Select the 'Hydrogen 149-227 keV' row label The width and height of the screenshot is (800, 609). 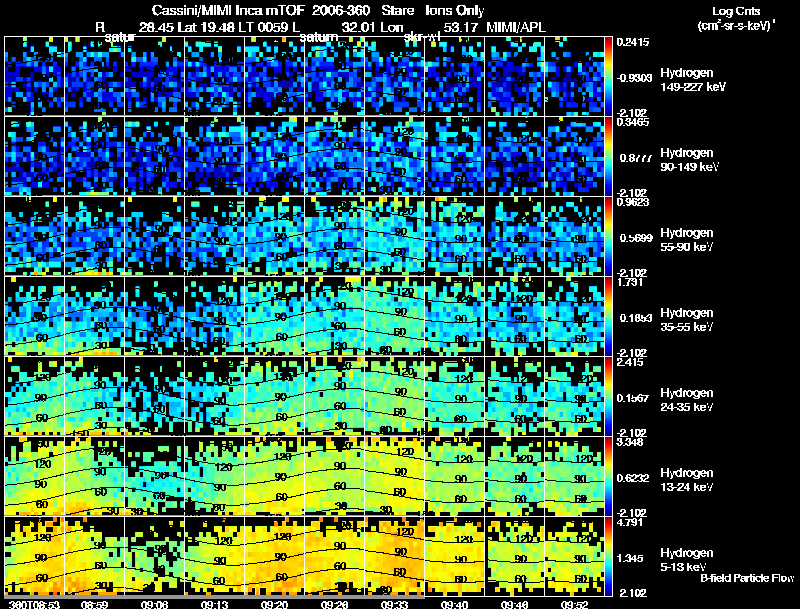click(x=693, y=80)
